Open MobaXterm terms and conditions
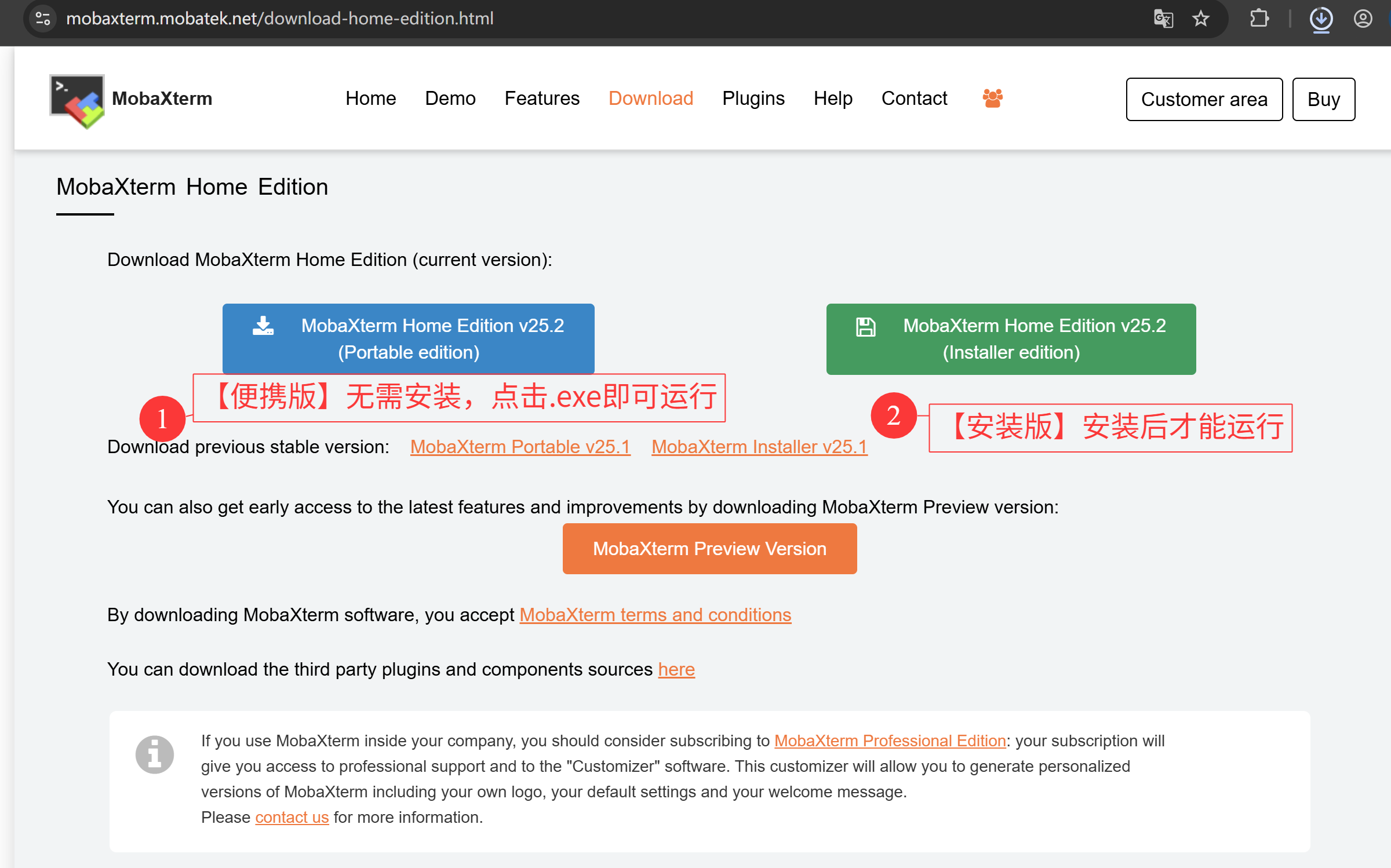 tap(656, 615)
